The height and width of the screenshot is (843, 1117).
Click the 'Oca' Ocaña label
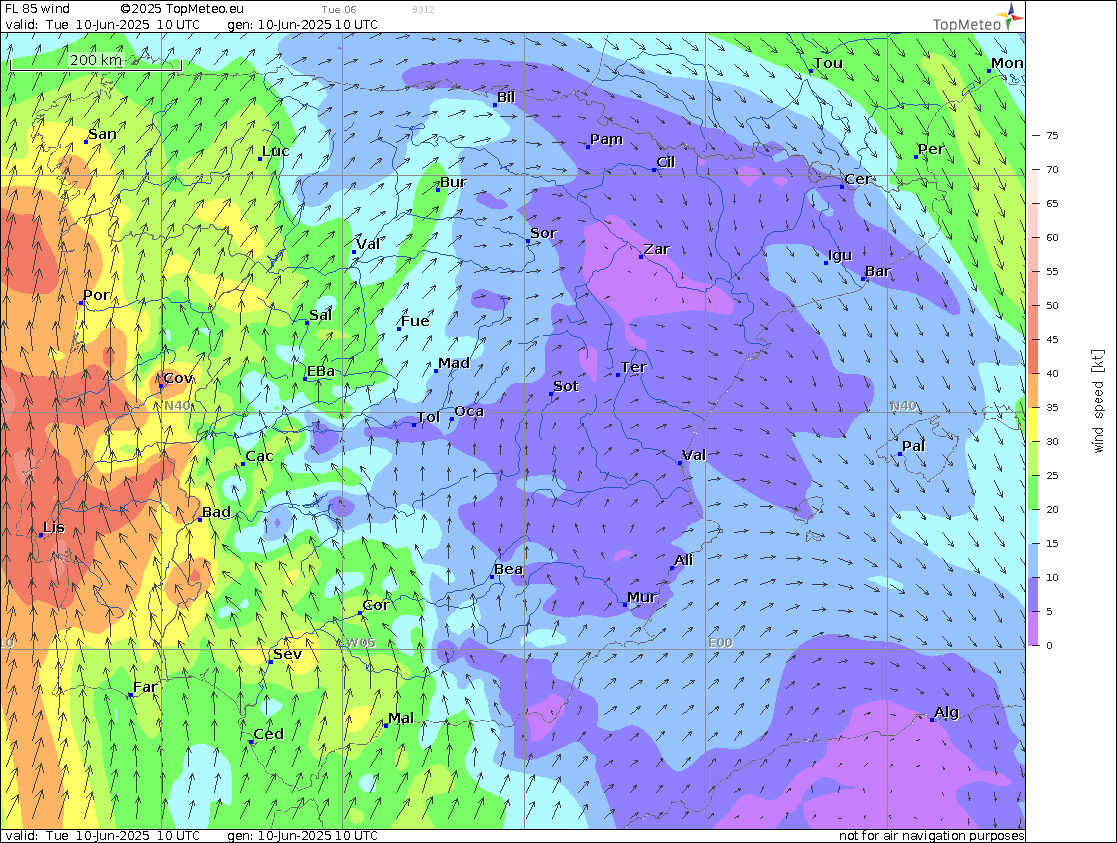point(469,411)
